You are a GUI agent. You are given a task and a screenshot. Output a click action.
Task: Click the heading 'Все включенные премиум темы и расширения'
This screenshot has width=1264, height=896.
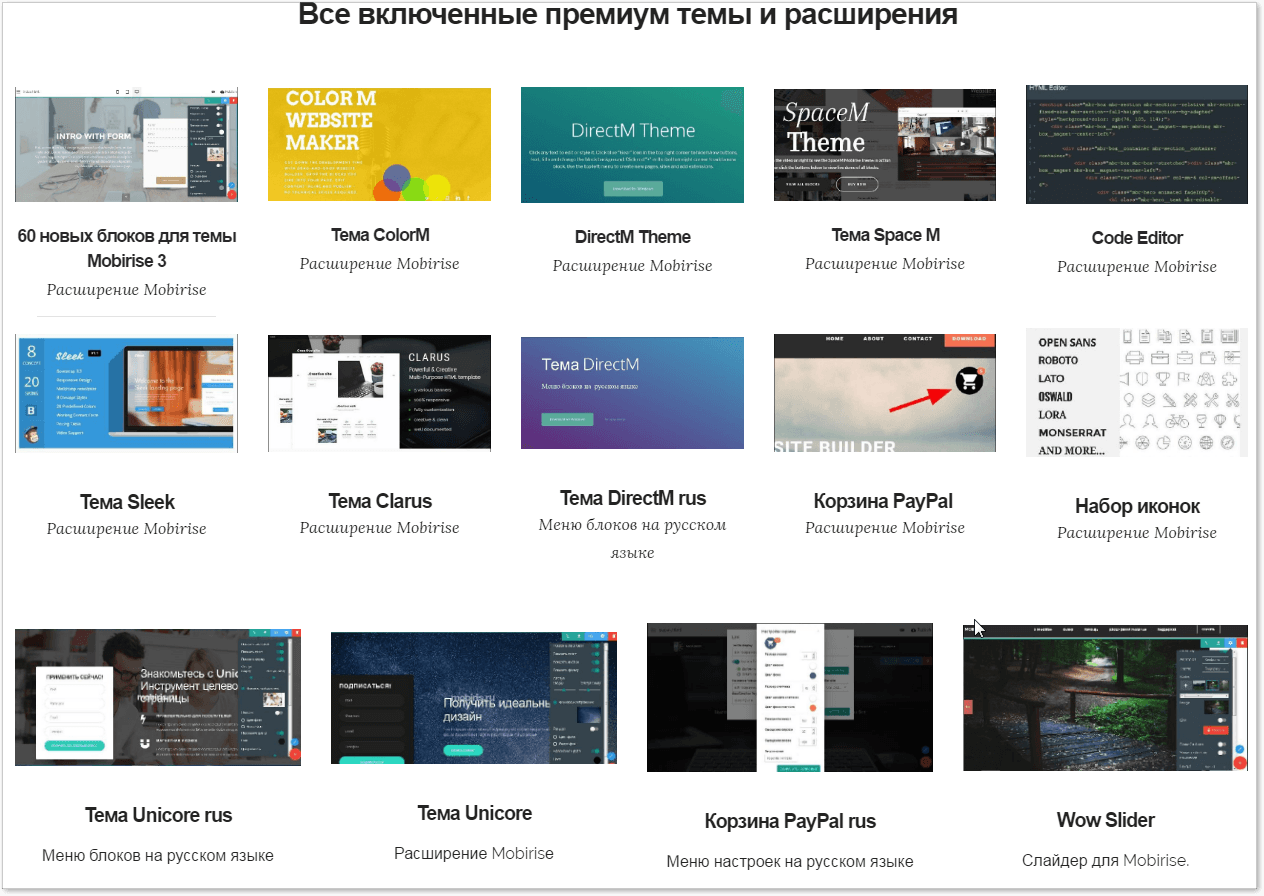(x=628, y=16)
